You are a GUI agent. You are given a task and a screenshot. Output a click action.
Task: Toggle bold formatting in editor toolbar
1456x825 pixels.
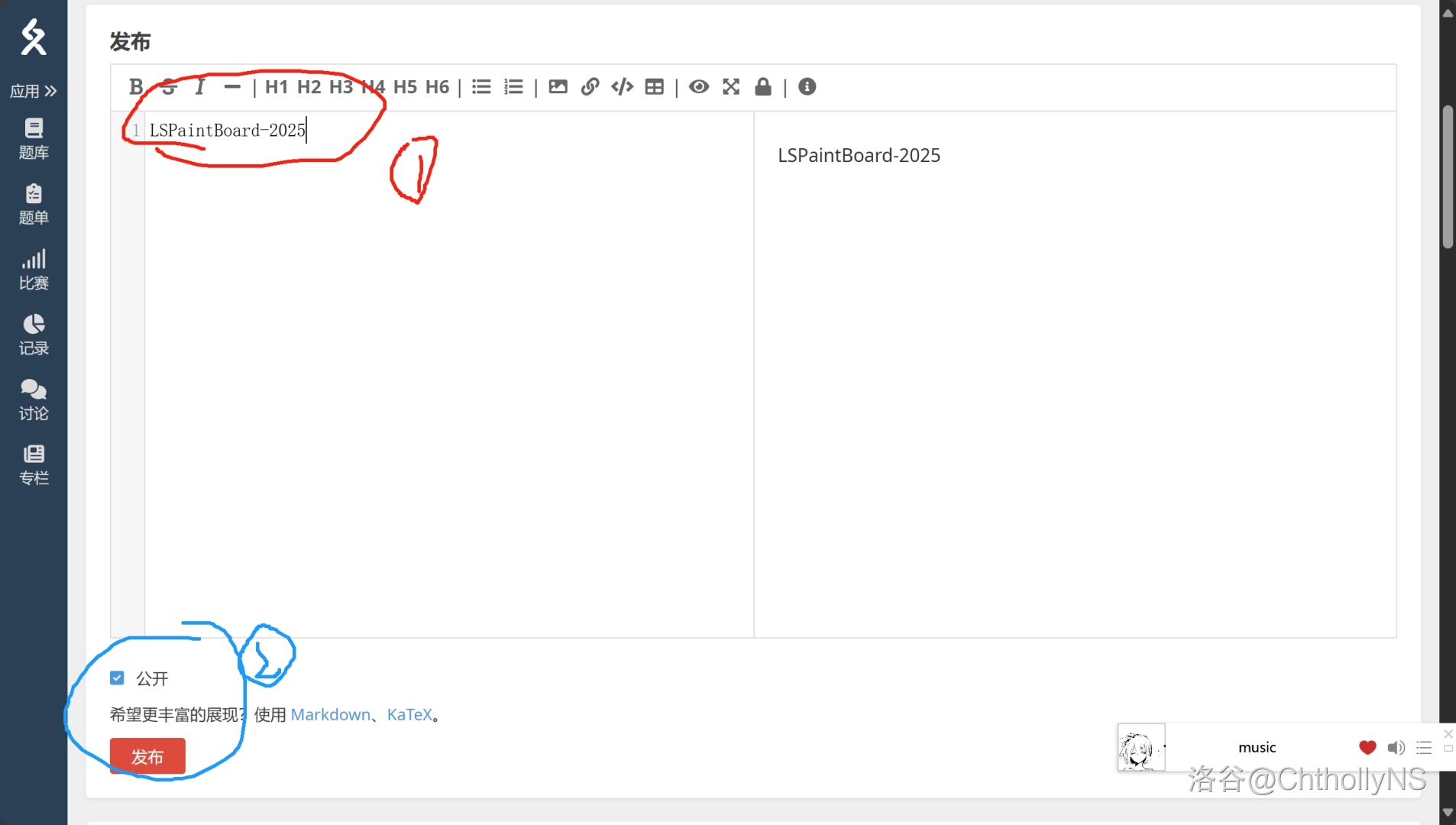pyautogui.click(x=136, y=87)
